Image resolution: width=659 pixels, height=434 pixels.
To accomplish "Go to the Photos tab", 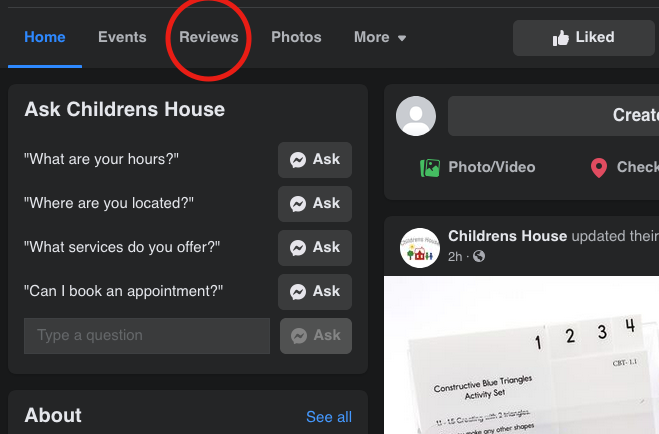I will coord(296,38).
